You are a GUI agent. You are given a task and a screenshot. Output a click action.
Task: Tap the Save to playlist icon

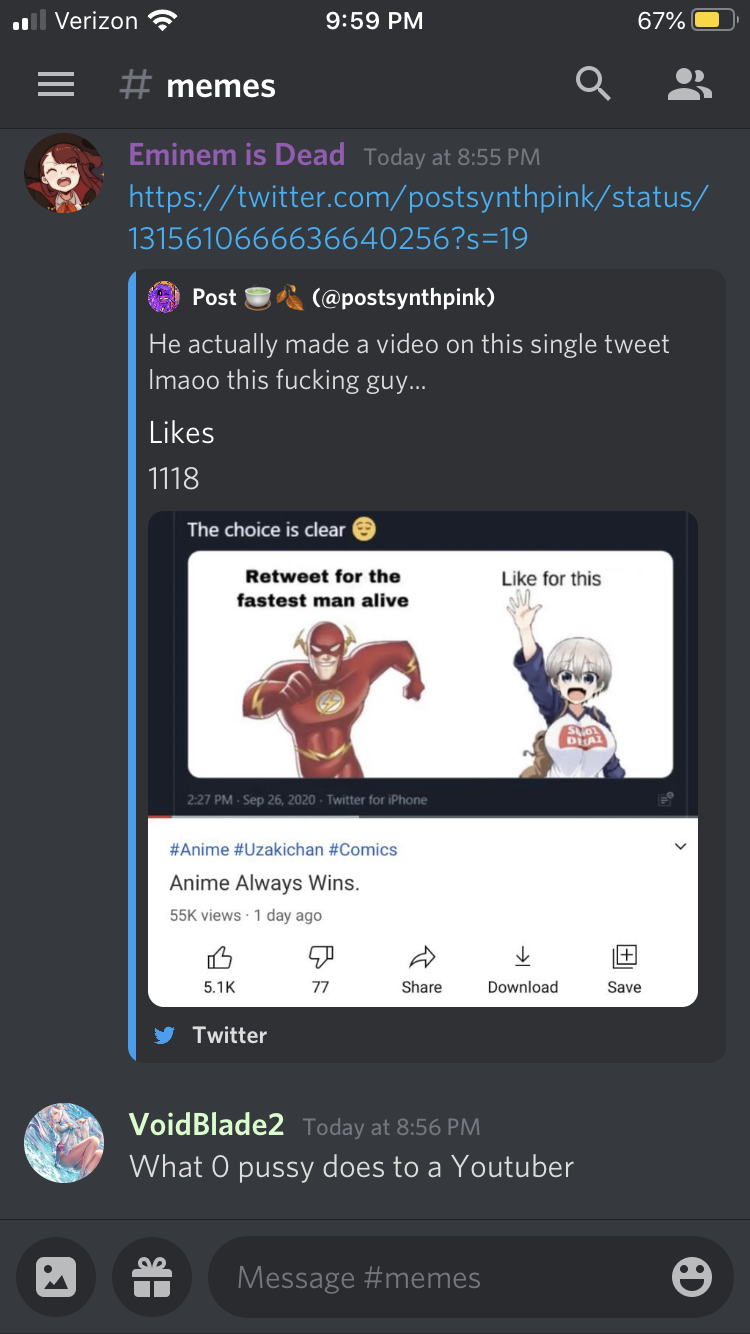624,957
